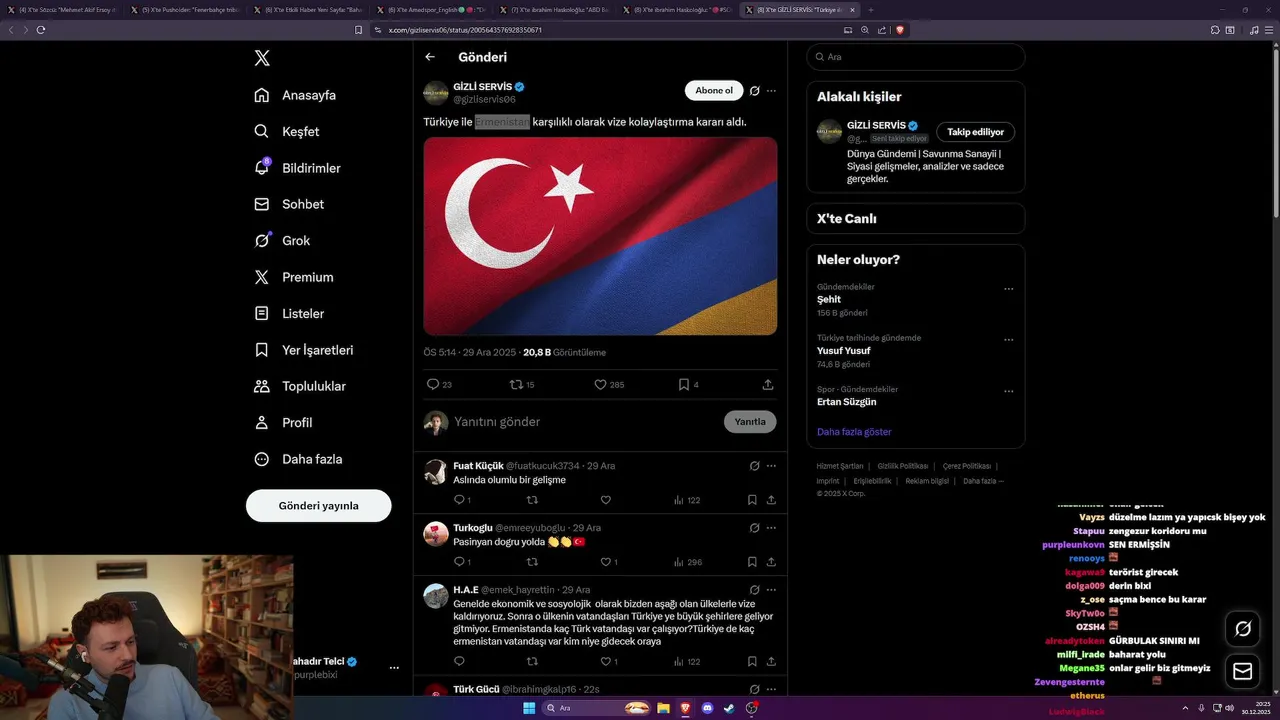Click the Brave shields icon in address bar
1280x720 pixels.
click(x=901, y=30)
